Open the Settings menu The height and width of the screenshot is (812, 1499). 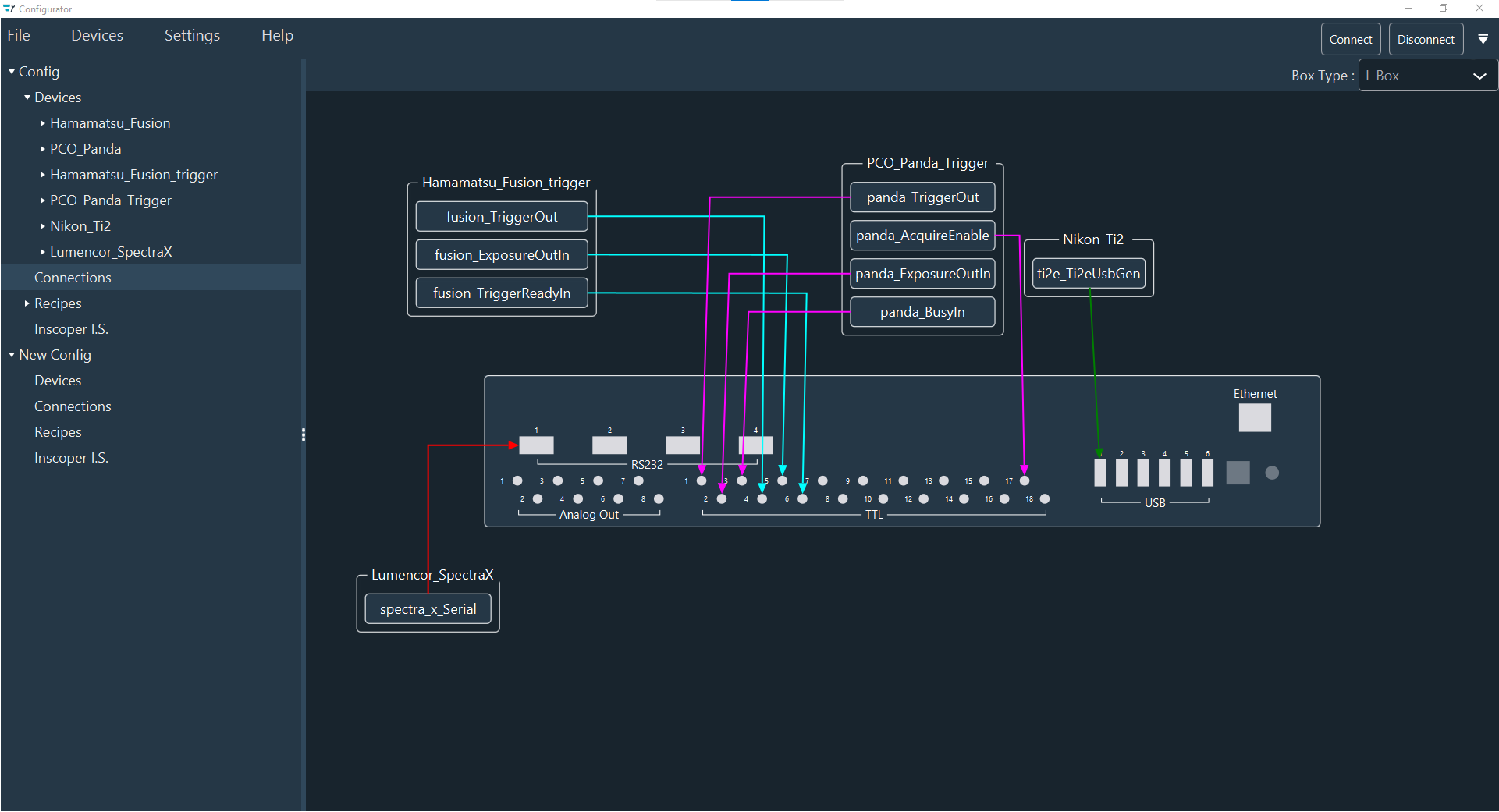[x=191, y=34]
